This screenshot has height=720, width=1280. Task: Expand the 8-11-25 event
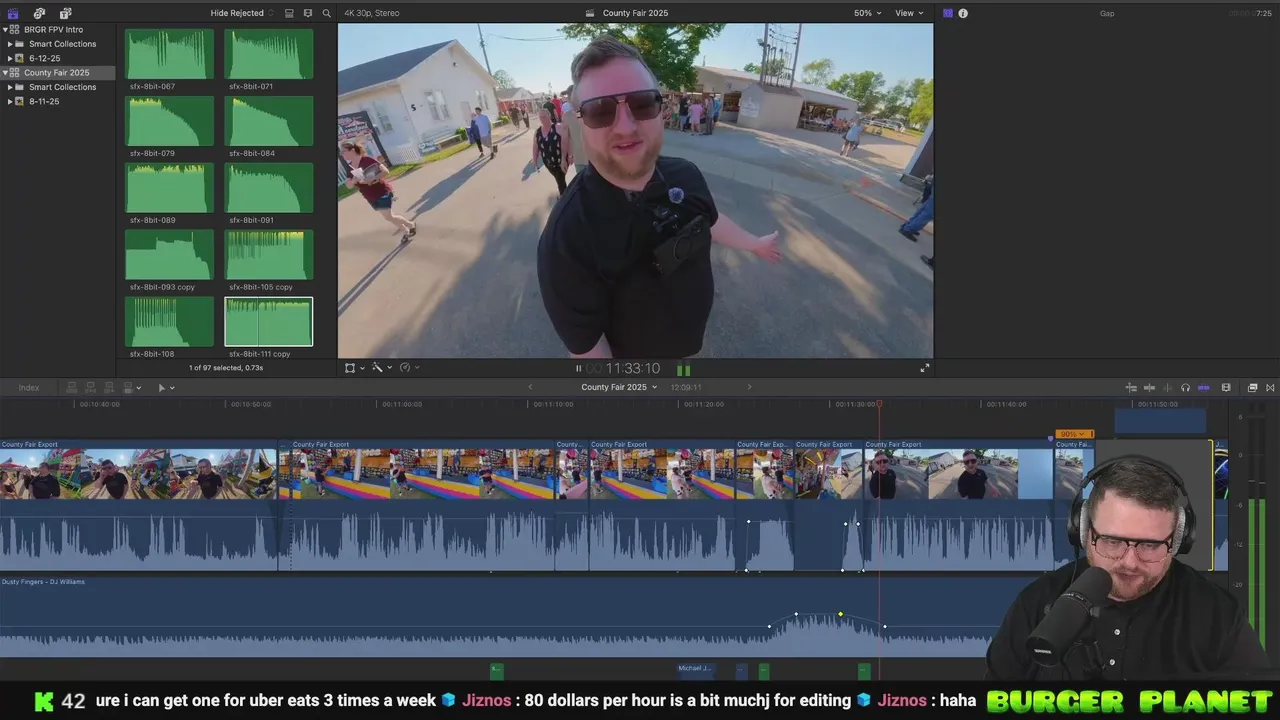[10, 101]
